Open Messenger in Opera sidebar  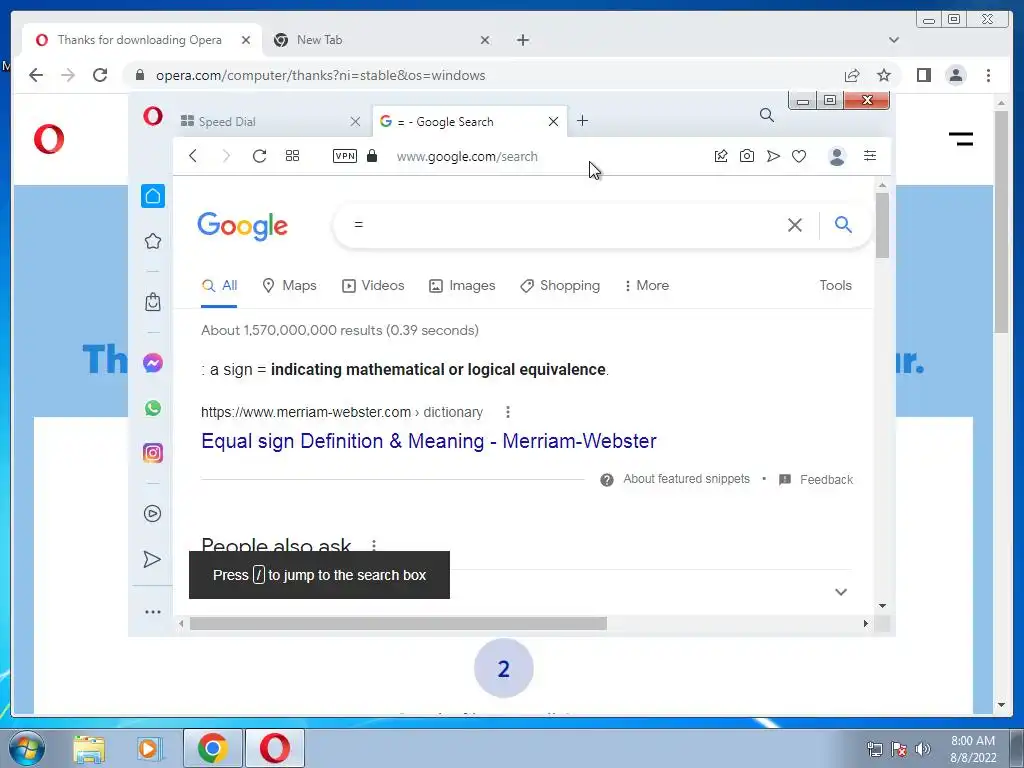153,362
